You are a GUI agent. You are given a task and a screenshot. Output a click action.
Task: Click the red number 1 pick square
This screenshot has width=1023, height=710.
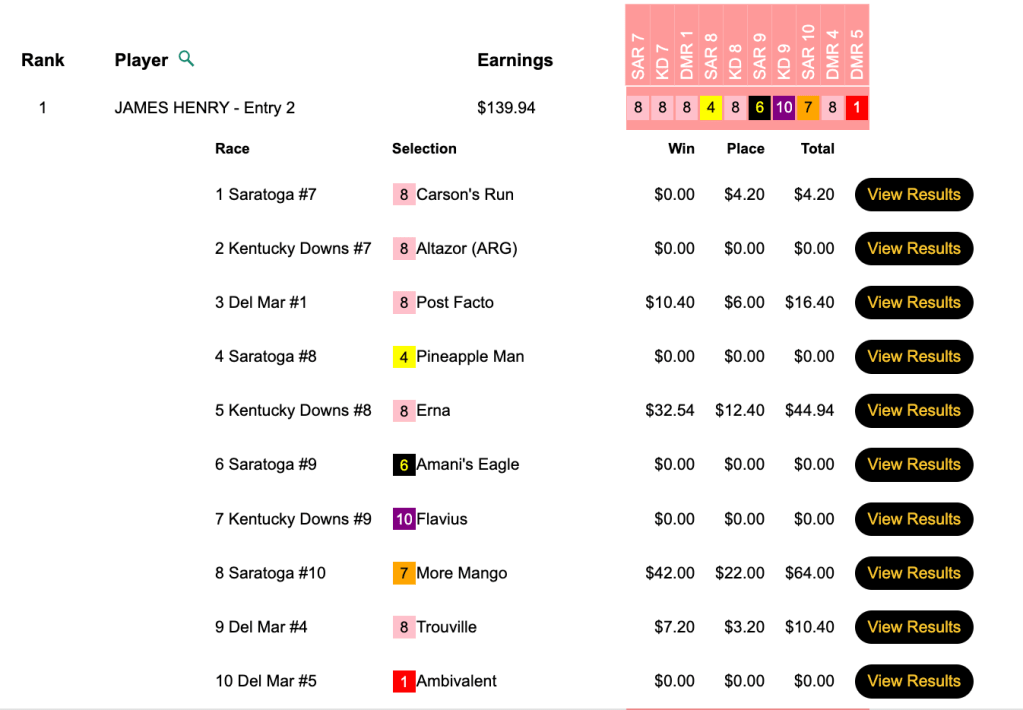(x=857, y=108)
